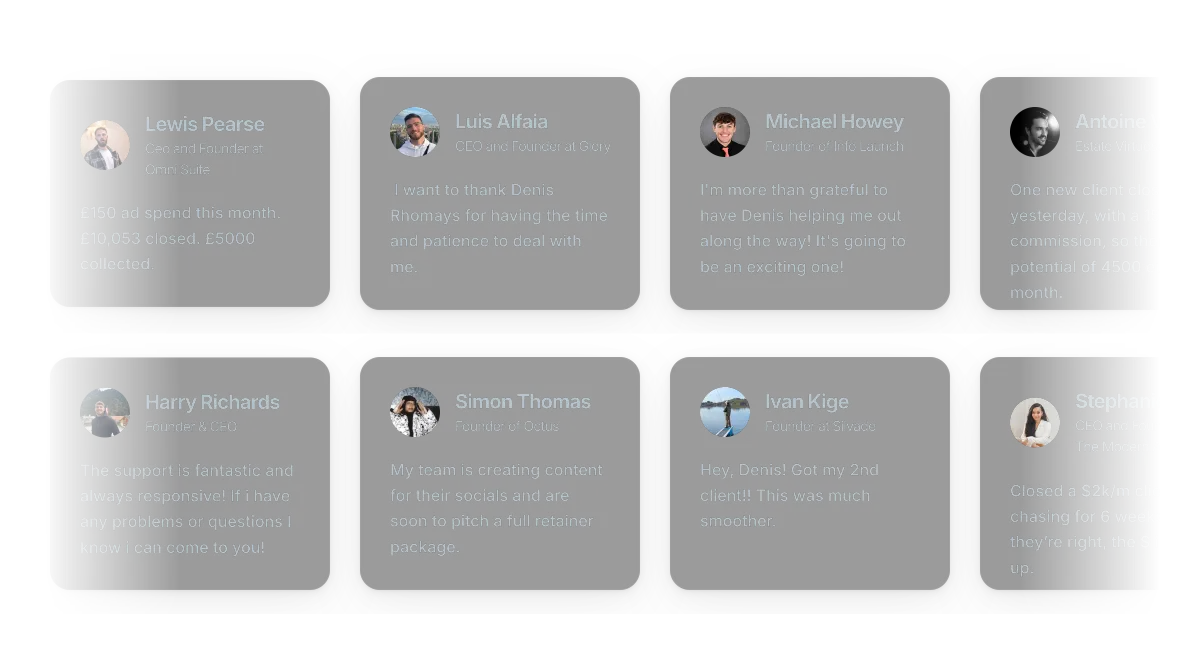Click the 'Got my 2nd client' testimonial

click(x=789, y=495)
